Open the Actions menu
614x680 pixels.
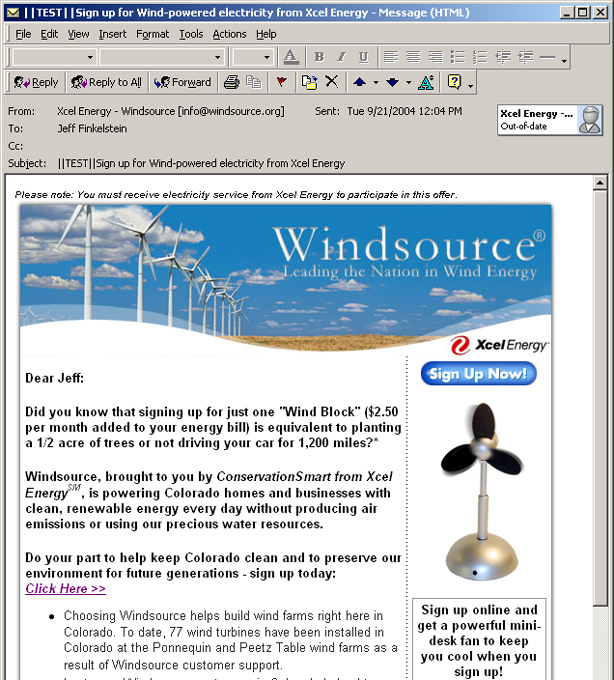pyautogui.click(x=229, y=34)
